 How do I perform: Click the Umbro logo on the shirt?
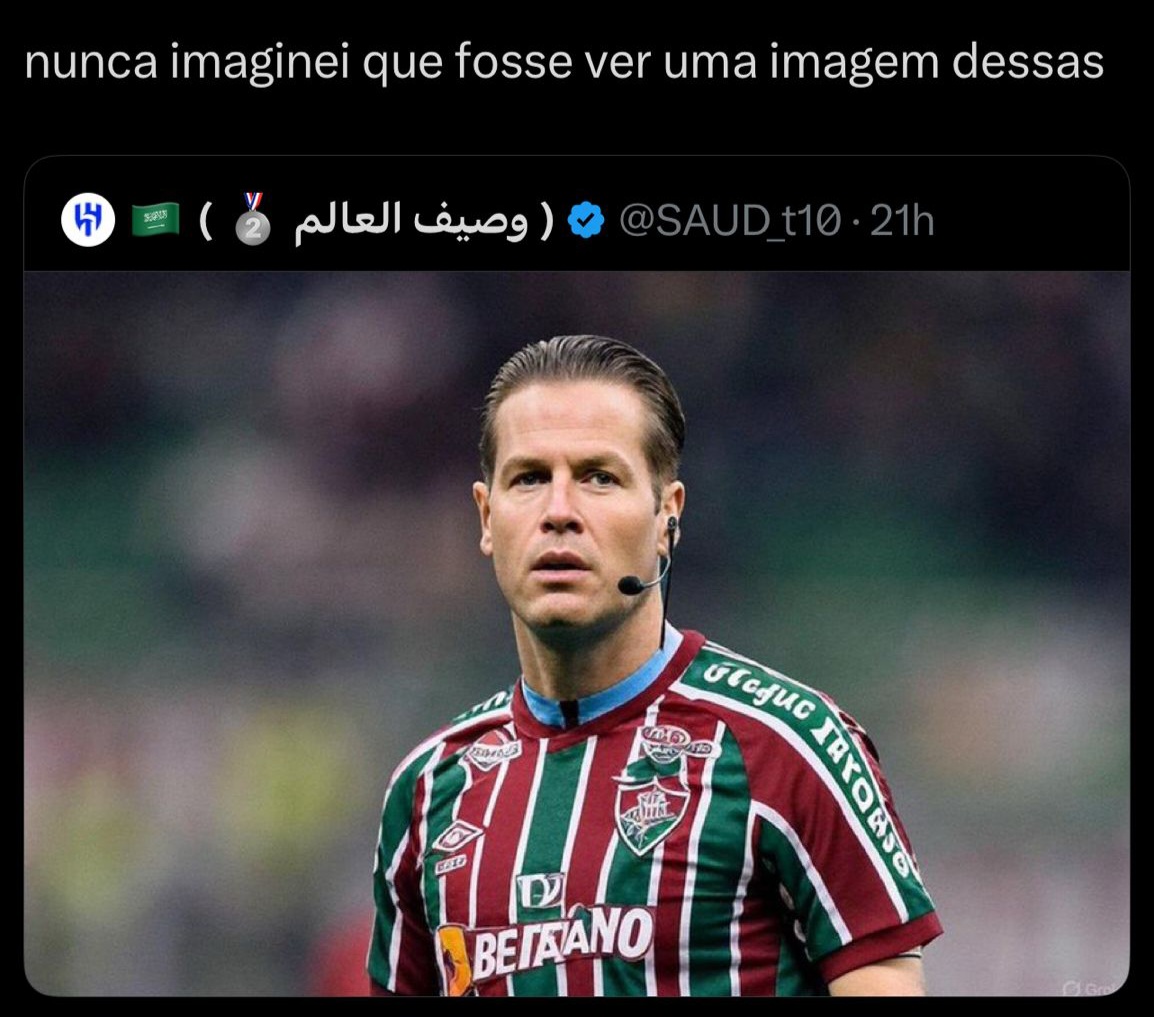pyautogui.click(x=457, y=836)
